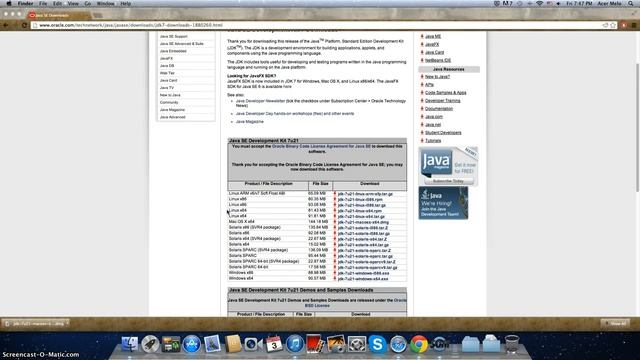The width and height of the screenshot is (640, 360).
Task: Open iTunes from the Dock
Action: coord(294,344)
